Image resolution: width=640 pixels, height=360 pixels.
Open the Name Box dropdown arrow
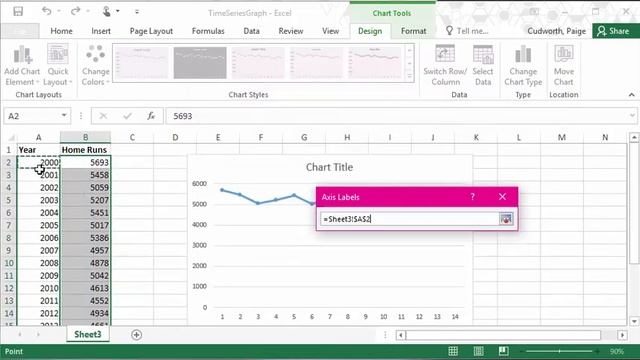pos(64,116)
